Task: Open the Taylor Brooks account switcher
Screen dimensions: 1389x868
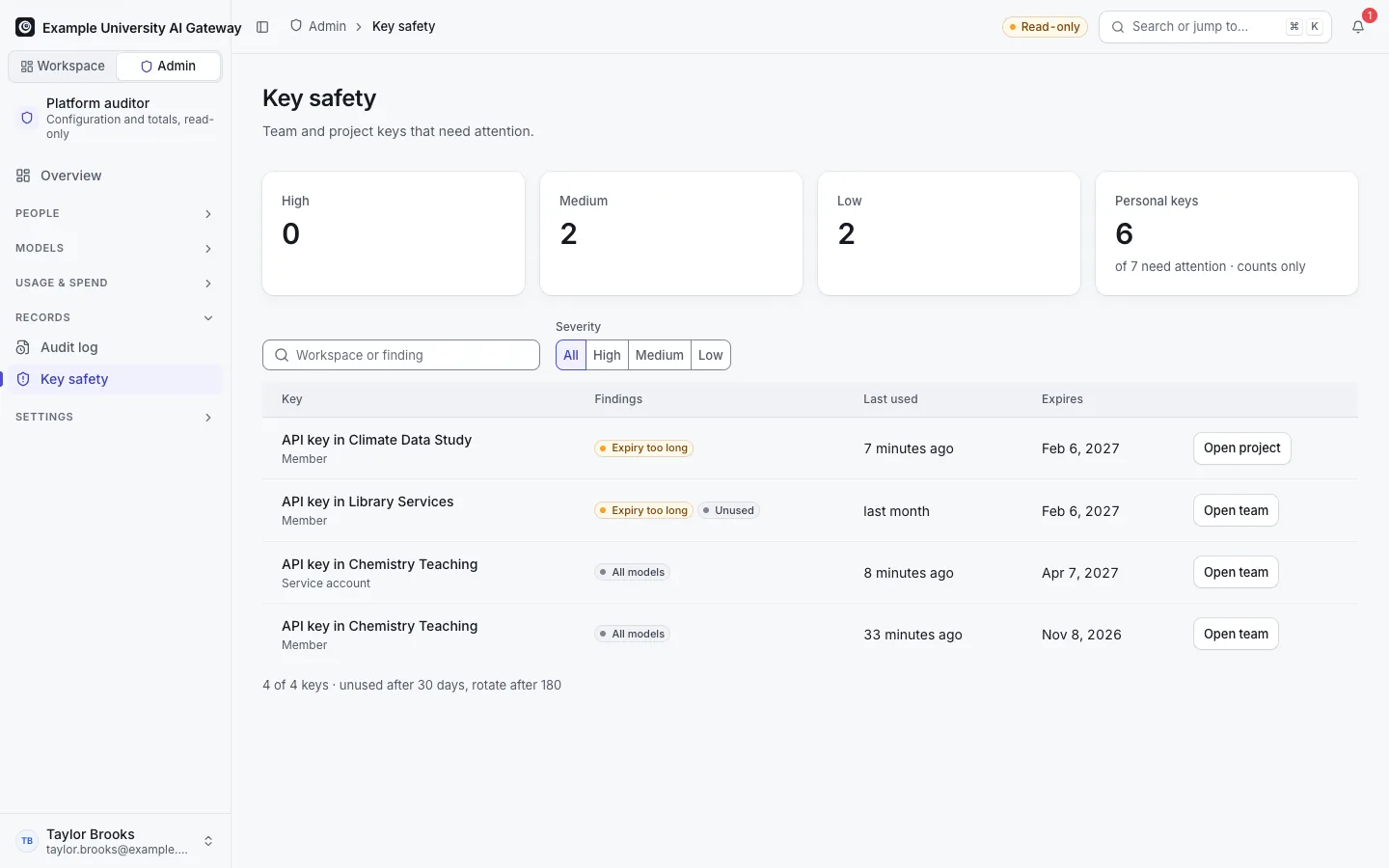Action: point(115,841)
